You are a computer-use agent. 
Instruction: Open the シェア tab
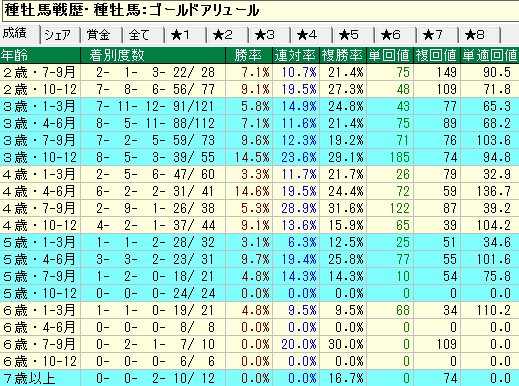[x=61, y=35]
